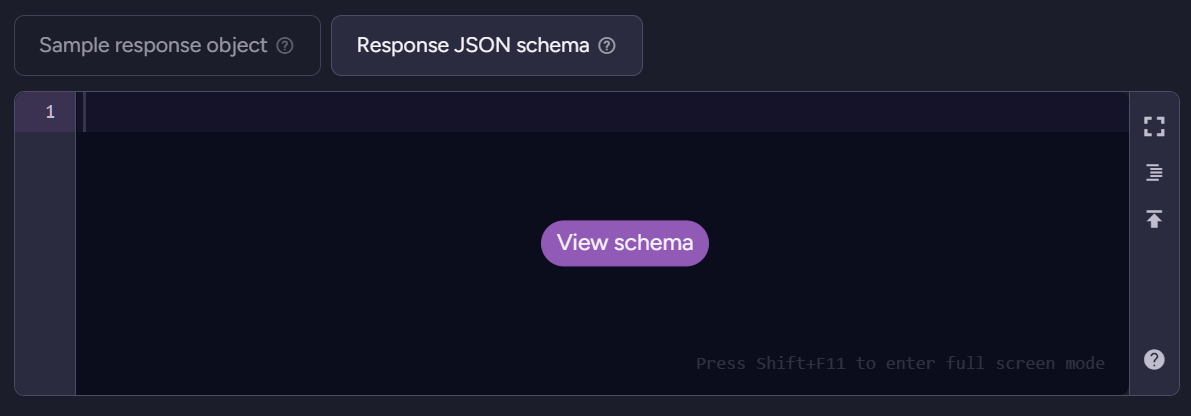
Task: Click the 'Response JSON schema' label text
Action: [473, 46]
